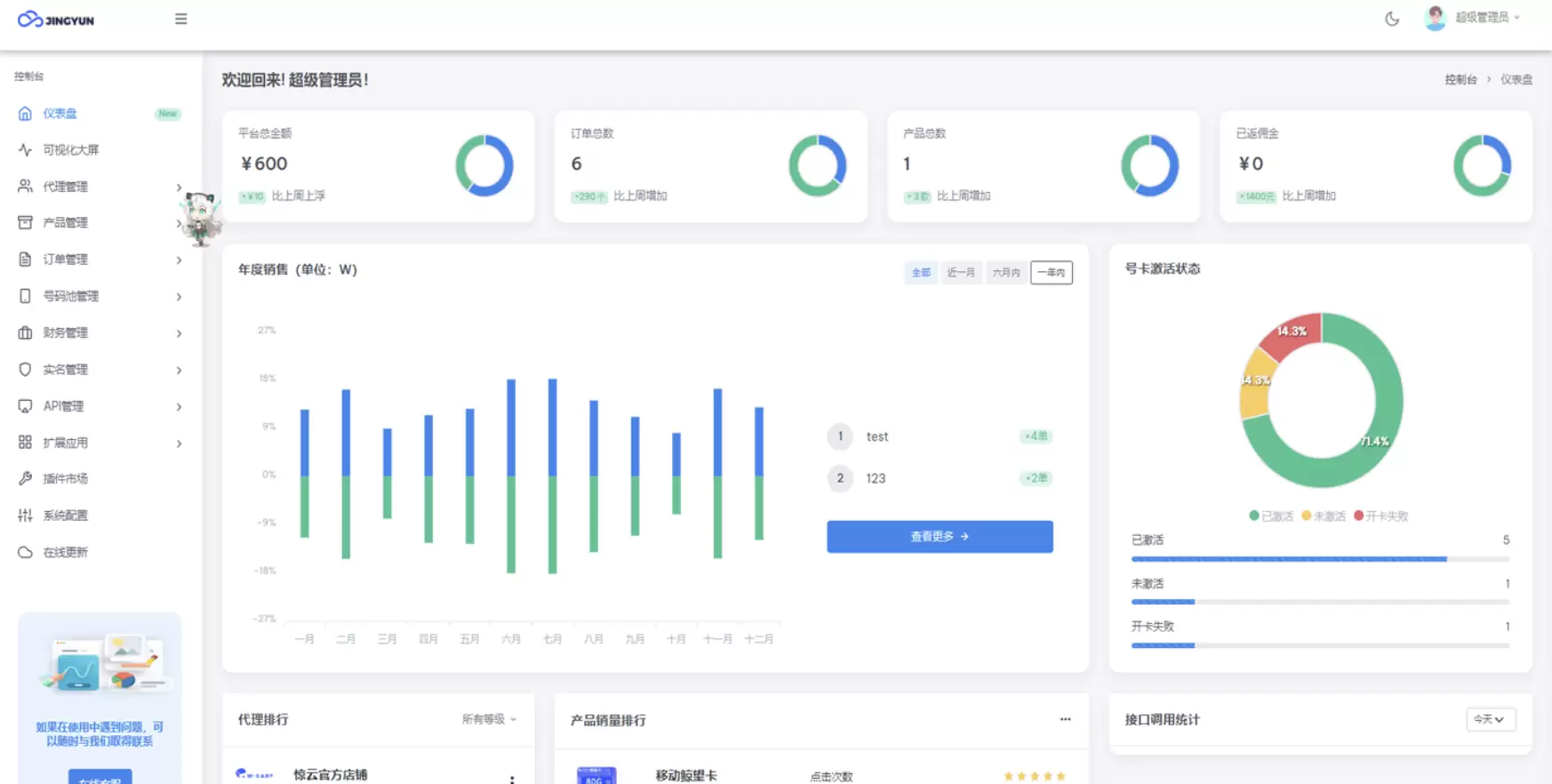Image resolution: width=1552 pixels, height=784 pixels.
Task: Open the 今天 dropdown in 接口调用统计
Action: (x=1490, y=719)
